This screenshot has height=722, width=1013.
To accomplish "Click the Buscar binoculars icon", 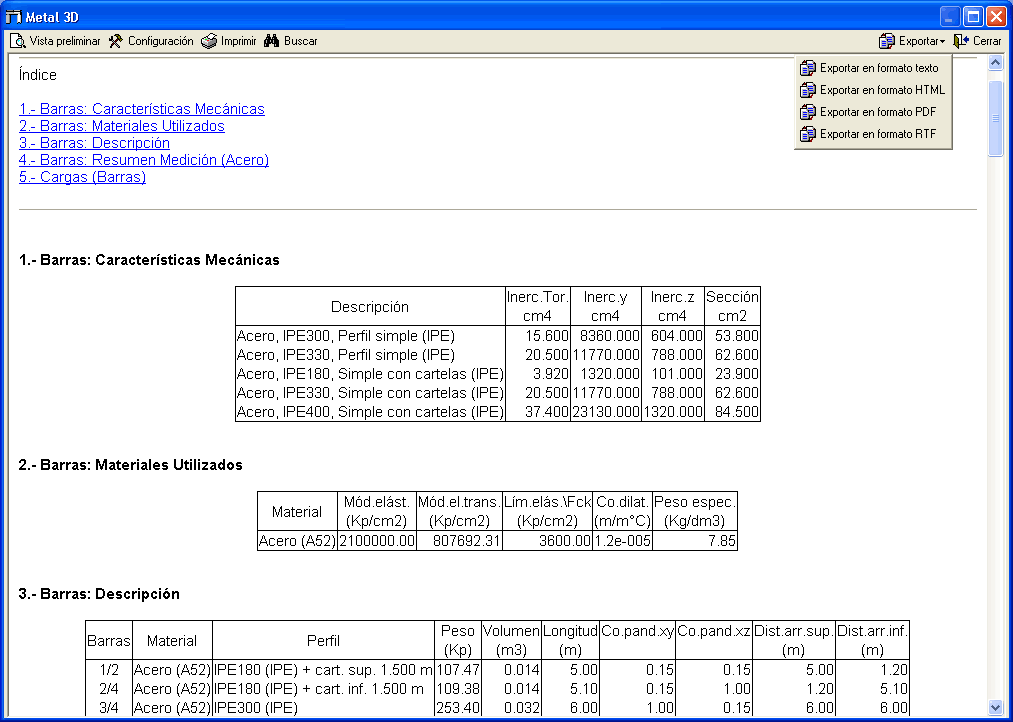I will tap(272, 41).
